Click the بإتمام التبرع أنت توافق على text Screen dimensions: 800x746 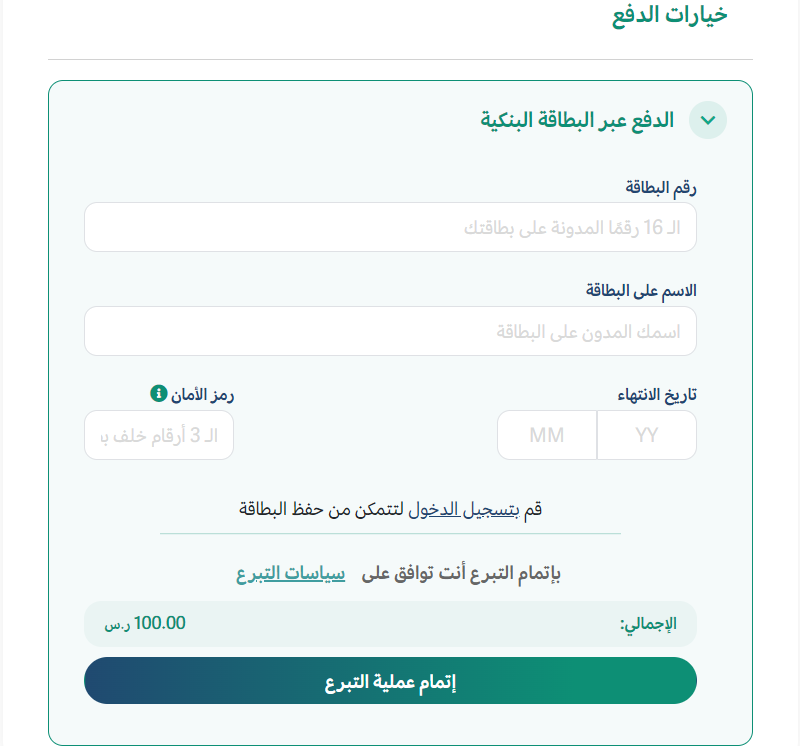point(461,574)
